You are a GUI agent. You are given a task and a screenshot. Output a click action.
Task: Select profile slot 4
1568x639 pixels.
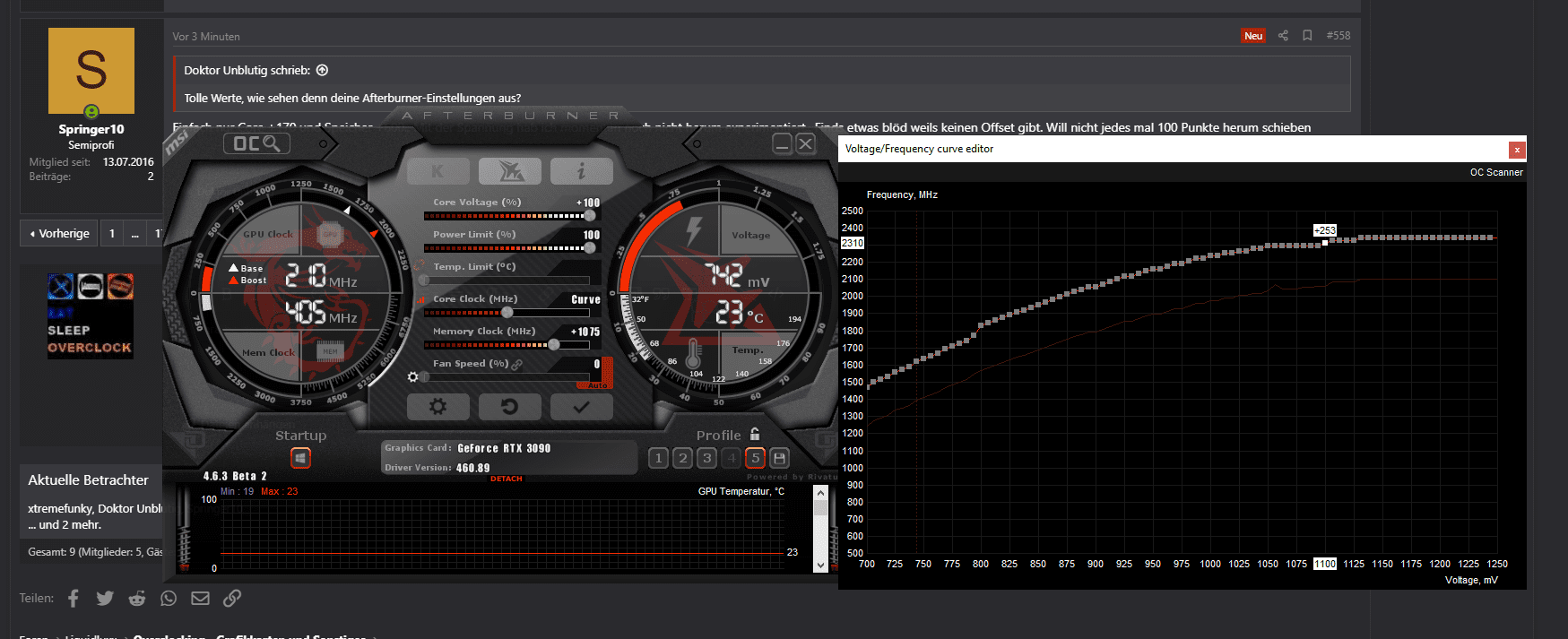[731, 458]
